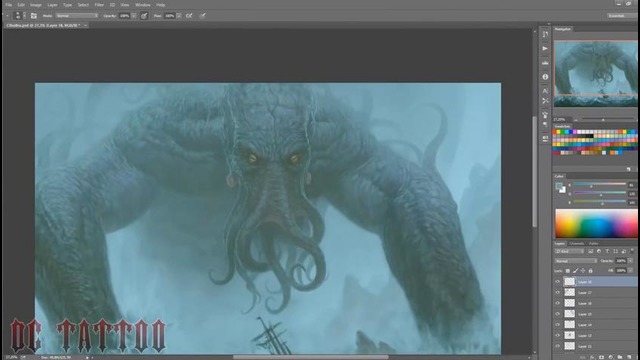Open the tool preset picker arrow
This screenshot has height=360, width=640.
coord(8,16)
